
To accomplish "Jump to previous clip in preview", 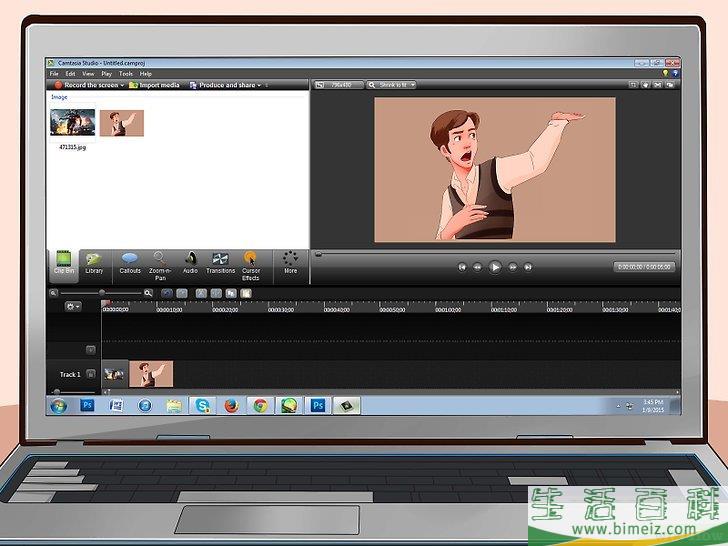I will (462, 267).
